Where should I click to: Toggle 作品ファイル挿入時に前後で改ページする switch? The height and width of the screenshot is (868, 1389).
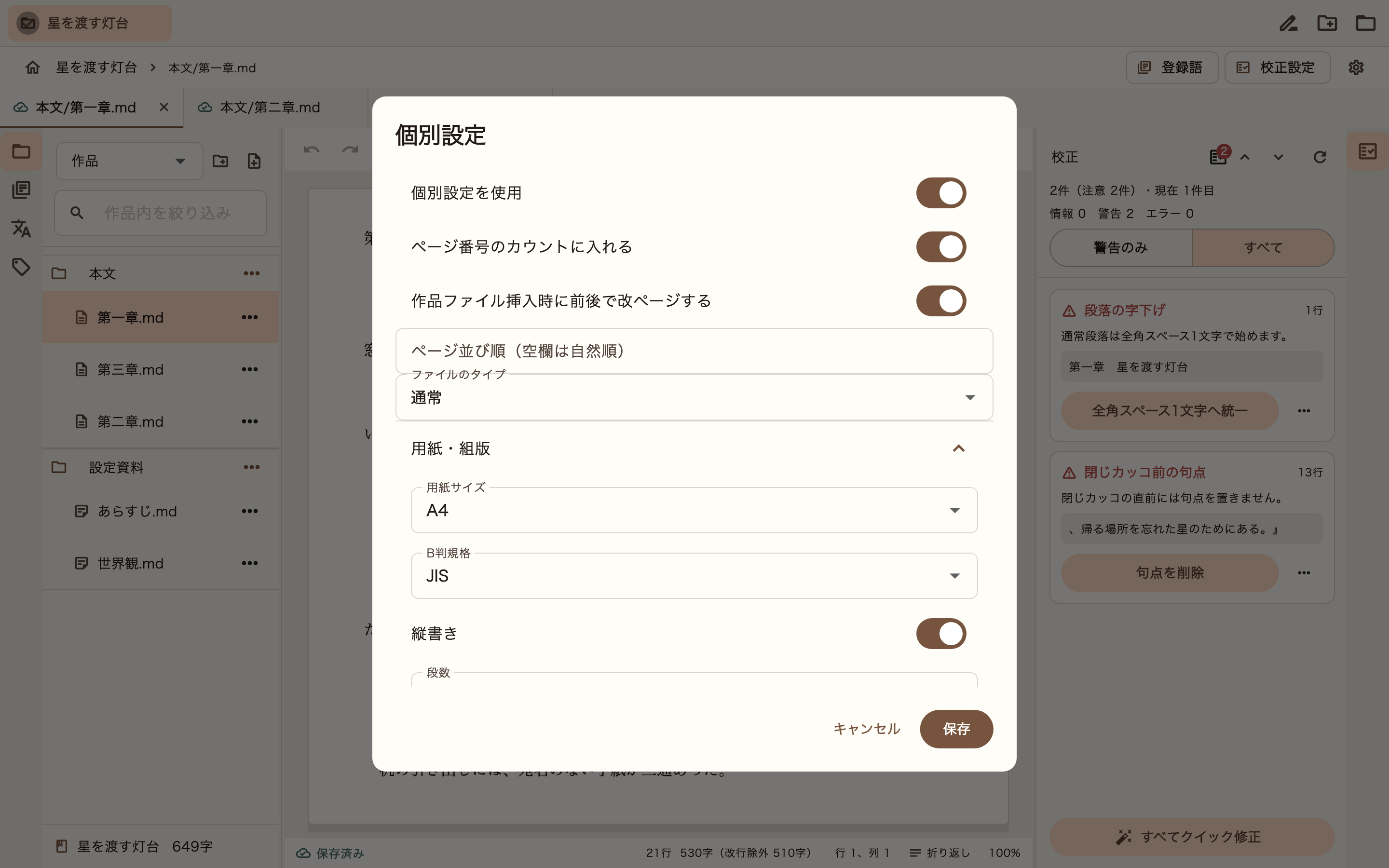(941, 301)
